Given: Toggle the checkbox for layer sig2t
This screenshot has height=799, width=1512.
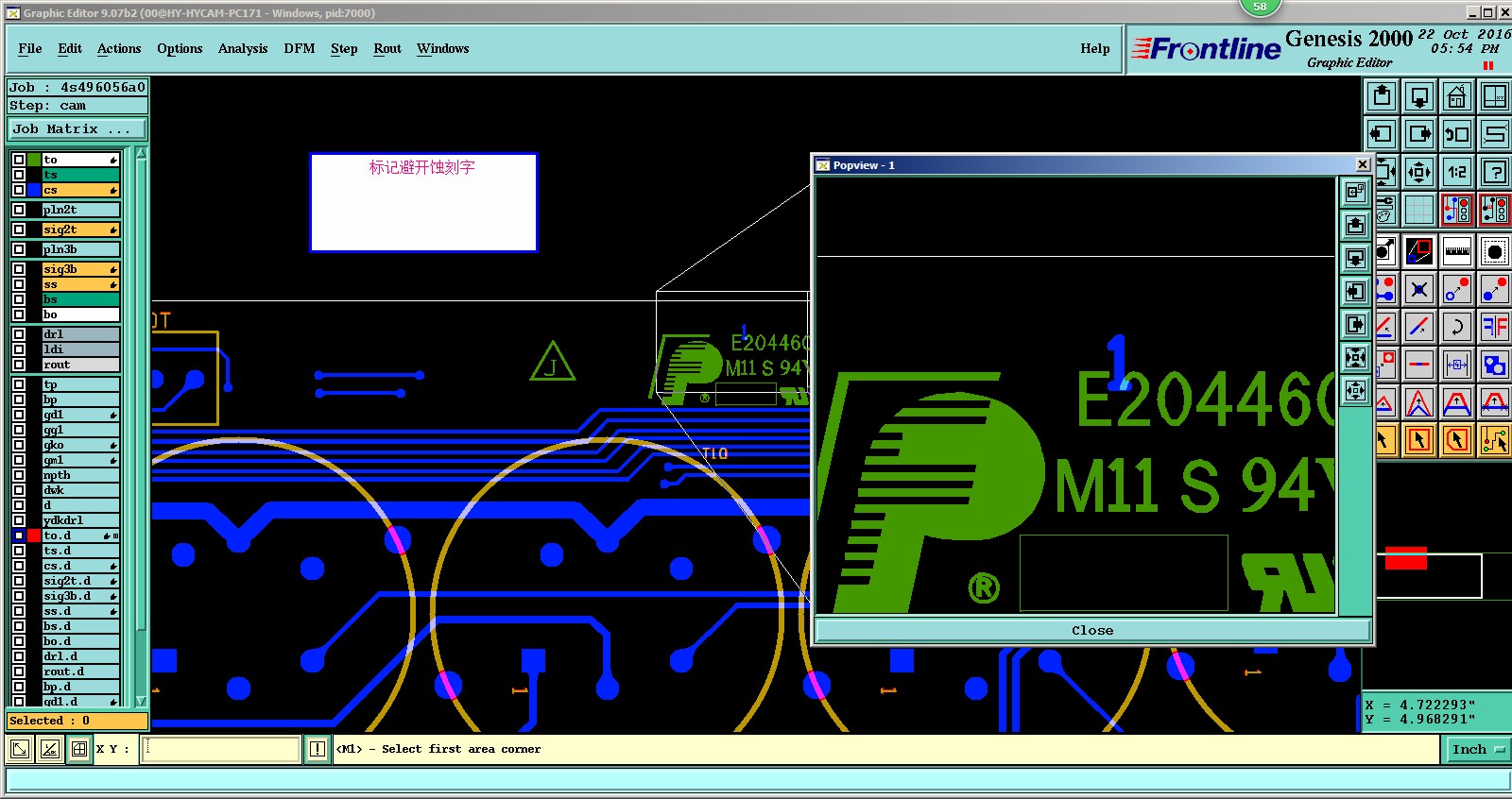Looking at the screenshot, I should 19,229.
